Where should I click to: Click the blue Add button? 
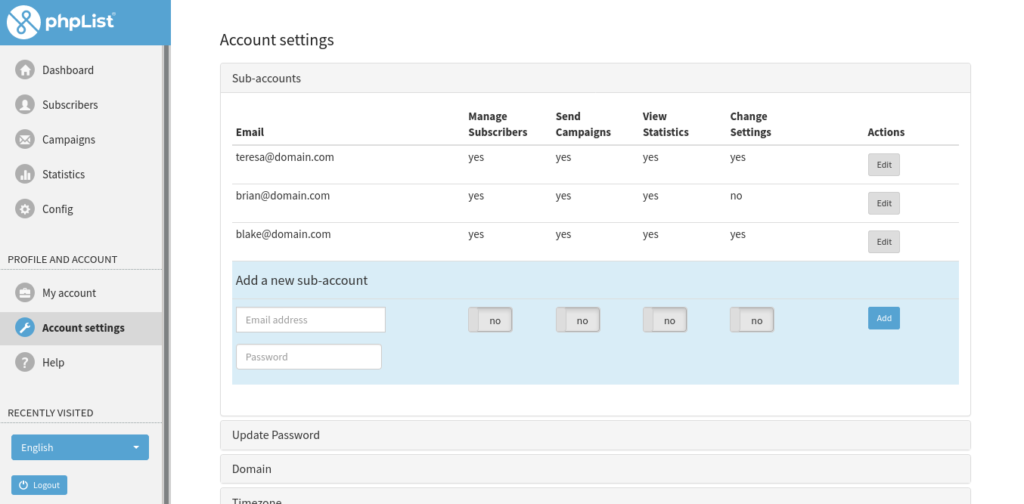click(884, 318)
